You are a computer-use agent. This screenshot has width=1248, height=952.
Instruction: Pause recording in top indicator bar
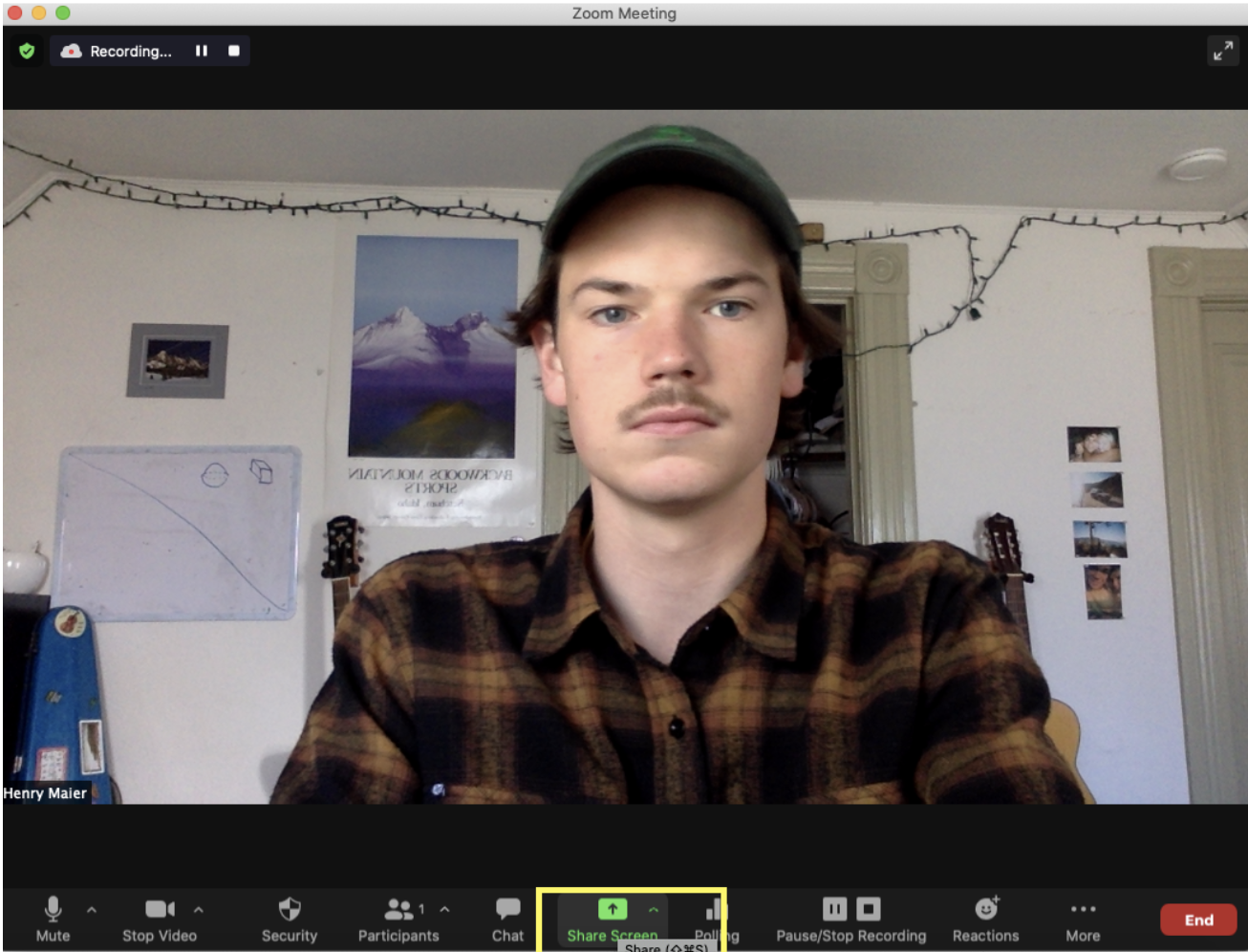pos(202,51)
